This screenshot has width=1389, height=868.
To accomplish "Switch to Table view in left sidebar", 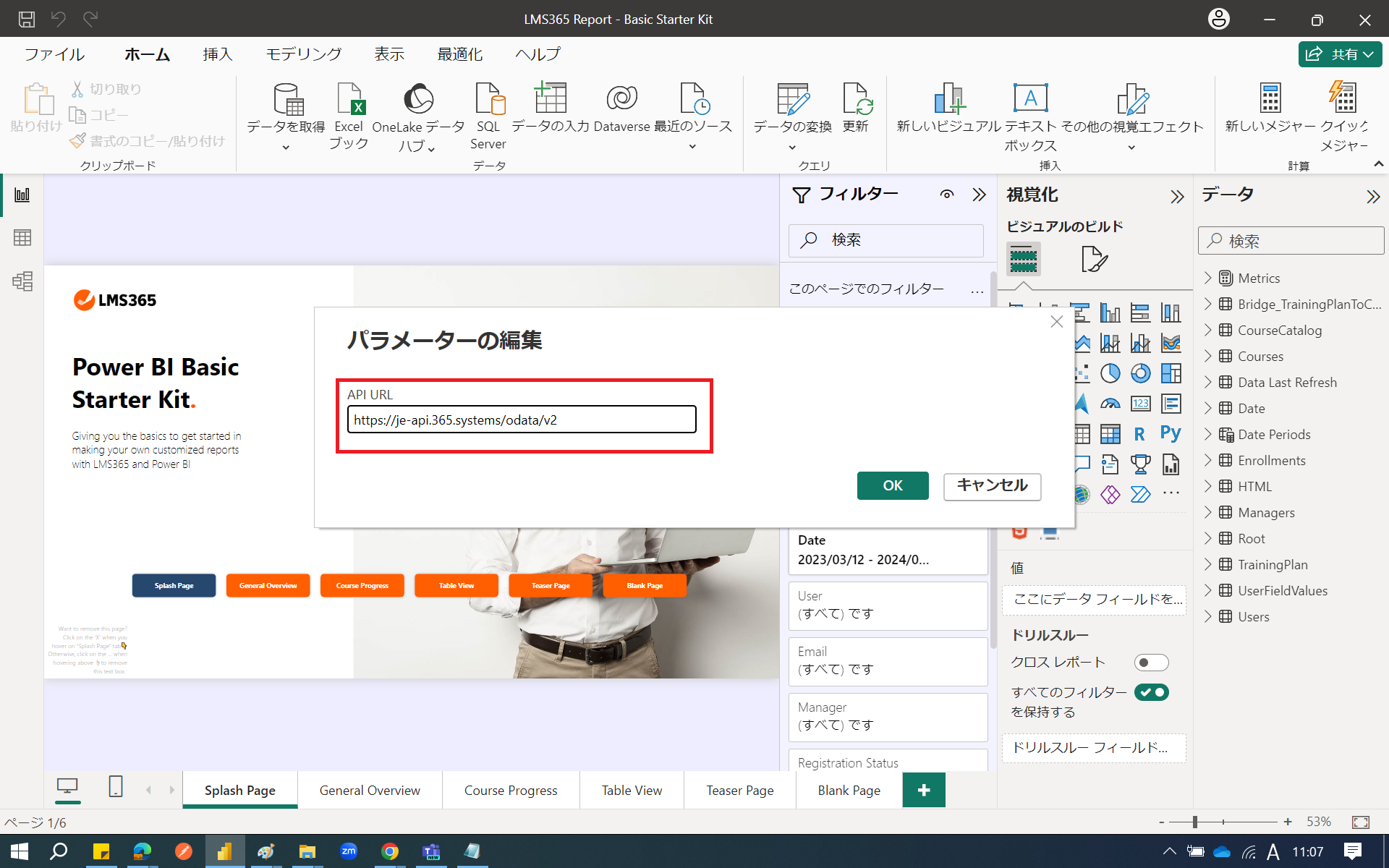I will (22, 237).
